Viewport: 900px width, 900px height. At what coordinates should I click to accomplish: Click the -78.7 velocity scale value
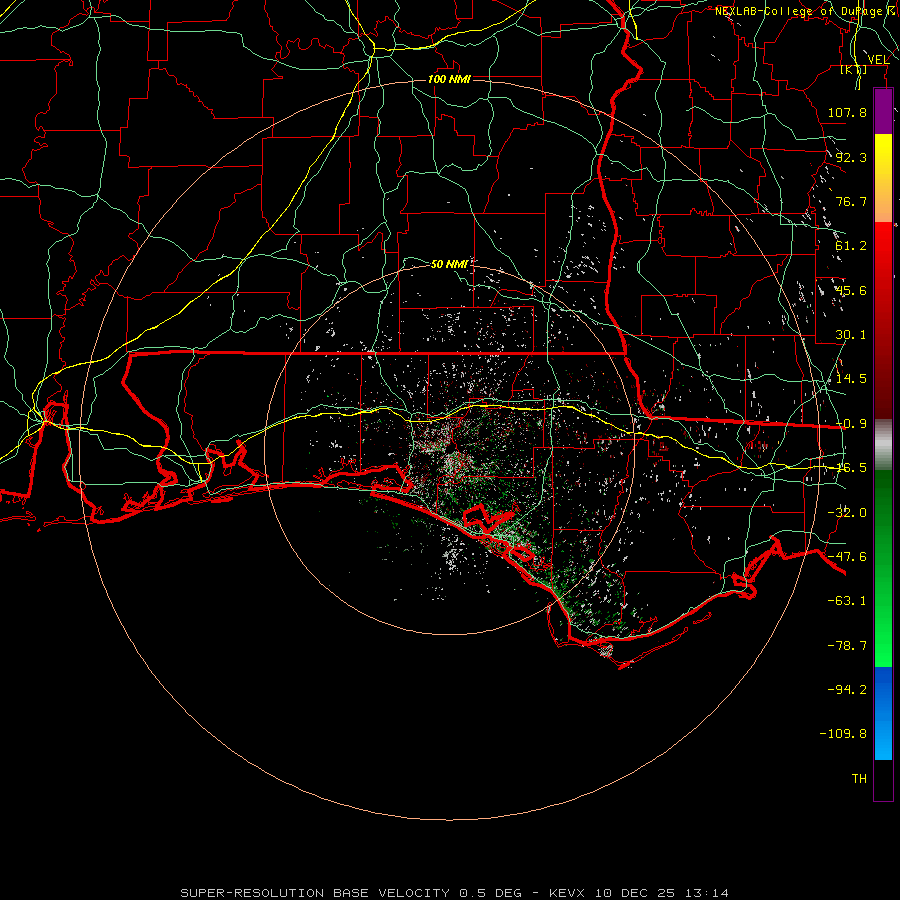point(847,646)
